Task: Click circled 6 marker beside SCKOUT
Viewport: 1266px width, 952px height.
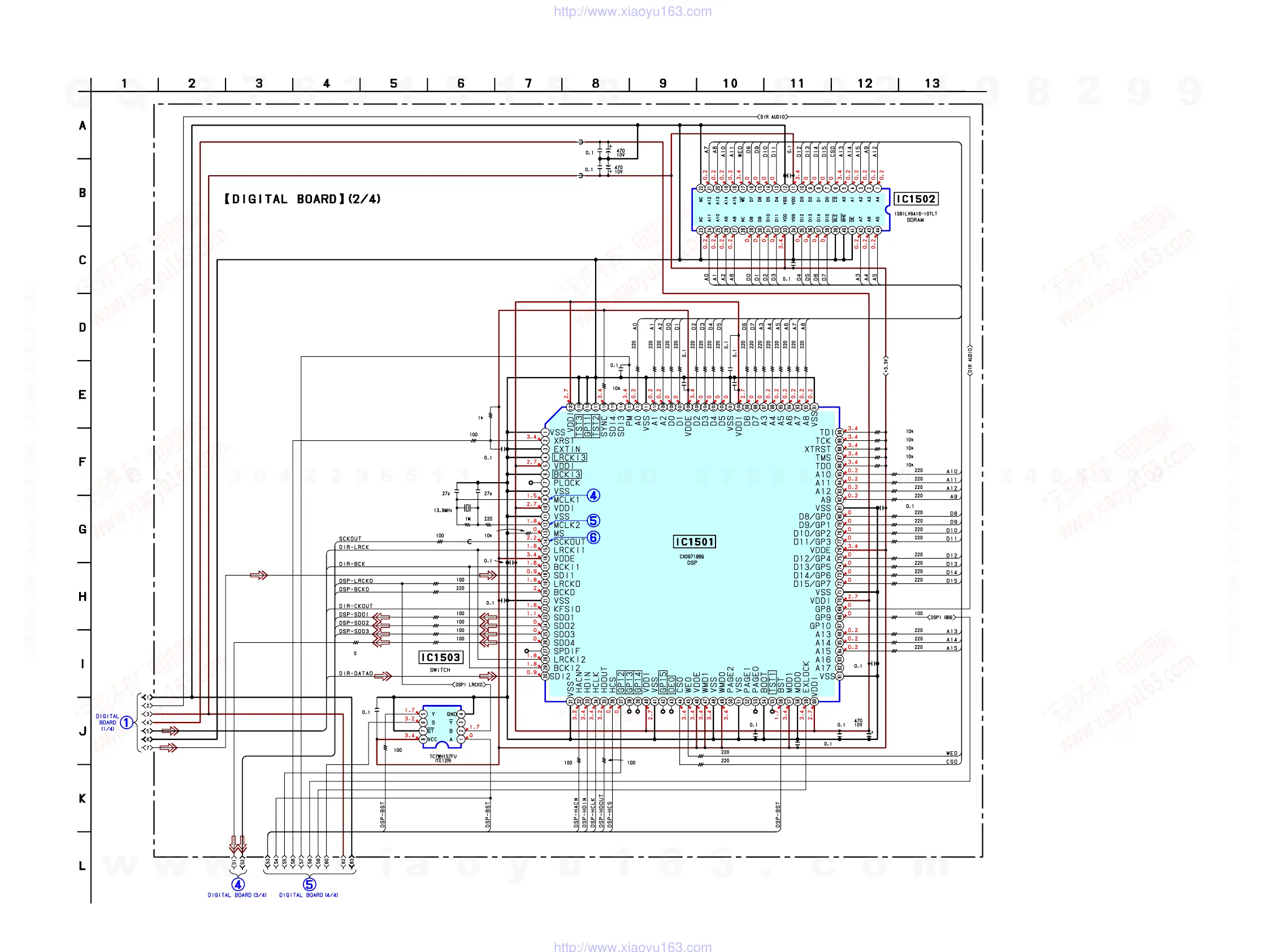Action: pyautogui.click(x=593, y=537)
